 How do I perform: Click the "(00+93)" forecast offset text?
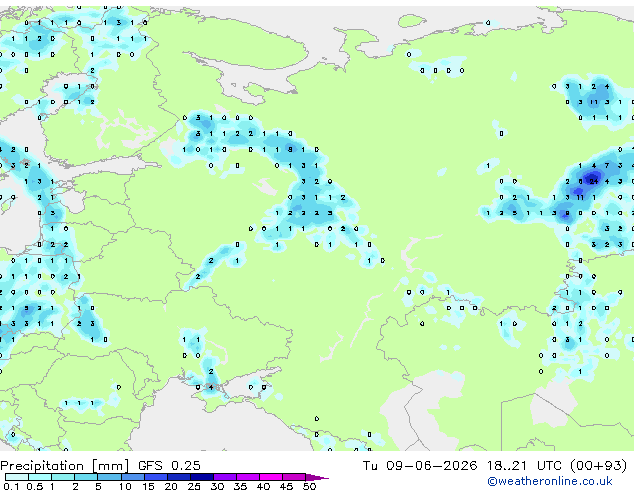(x=598, y=466)
